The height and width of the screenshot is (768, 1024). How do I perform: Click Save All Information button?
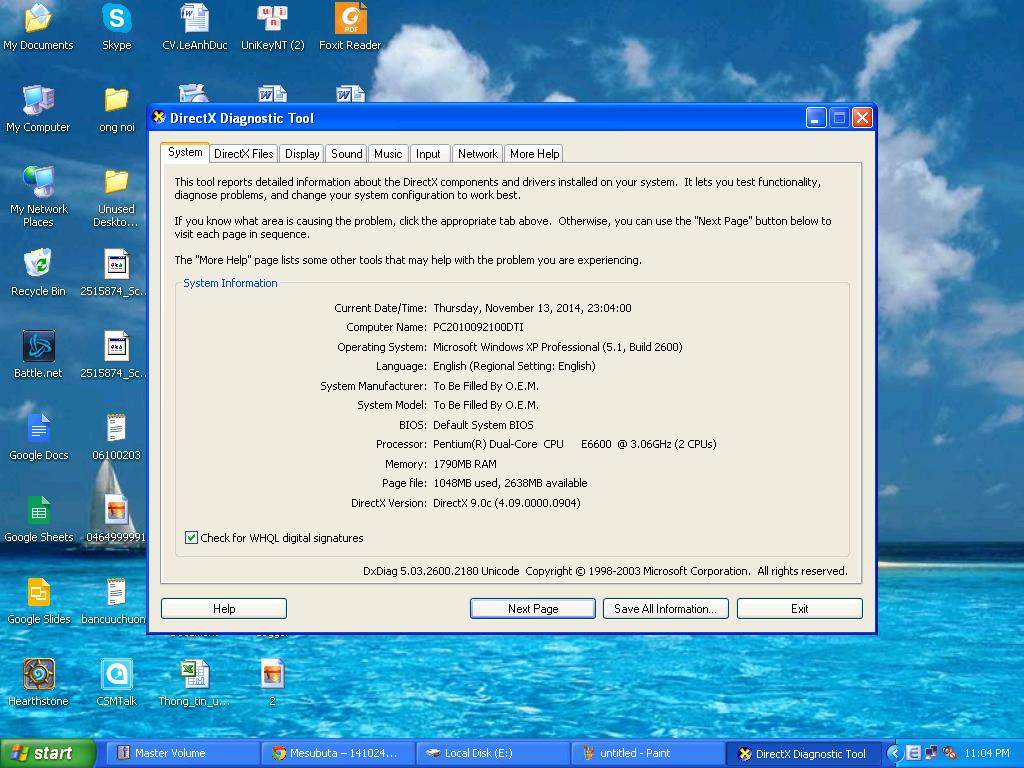tap(665, 608)
